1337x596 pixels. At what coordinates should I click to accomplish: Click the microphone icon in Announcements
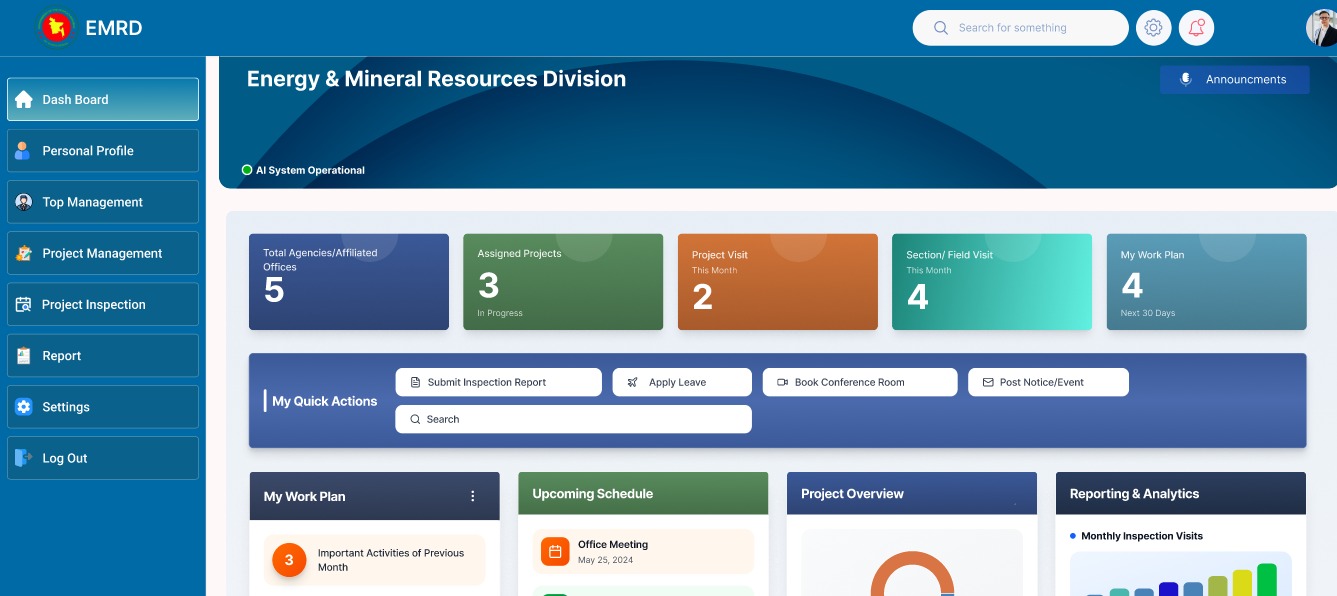click(1186, 79)
